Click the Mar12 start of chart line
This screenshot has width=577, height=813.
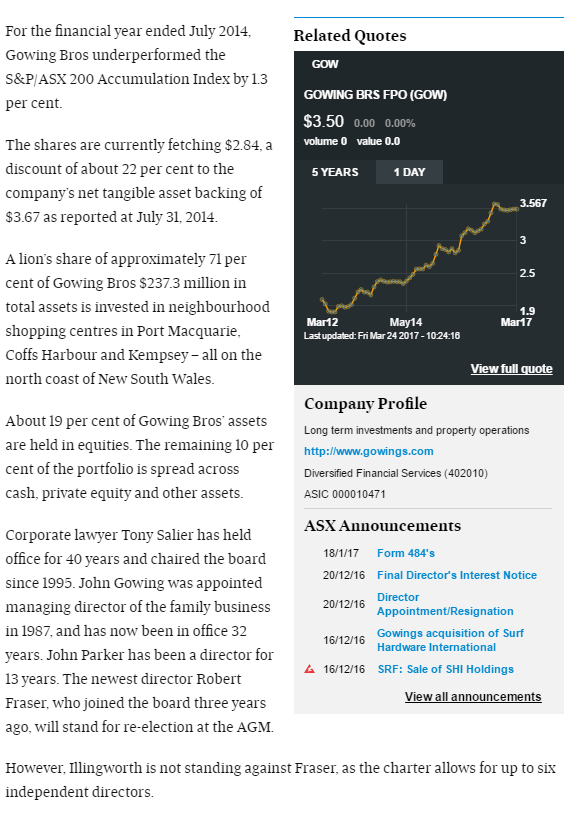(322, 300)
